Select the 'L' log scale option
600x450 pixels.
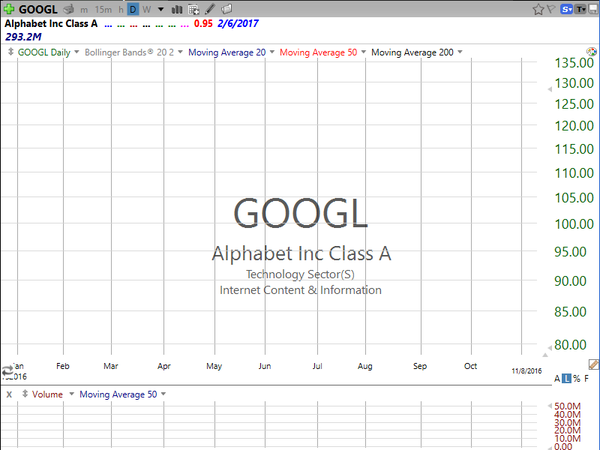point(567,379)
